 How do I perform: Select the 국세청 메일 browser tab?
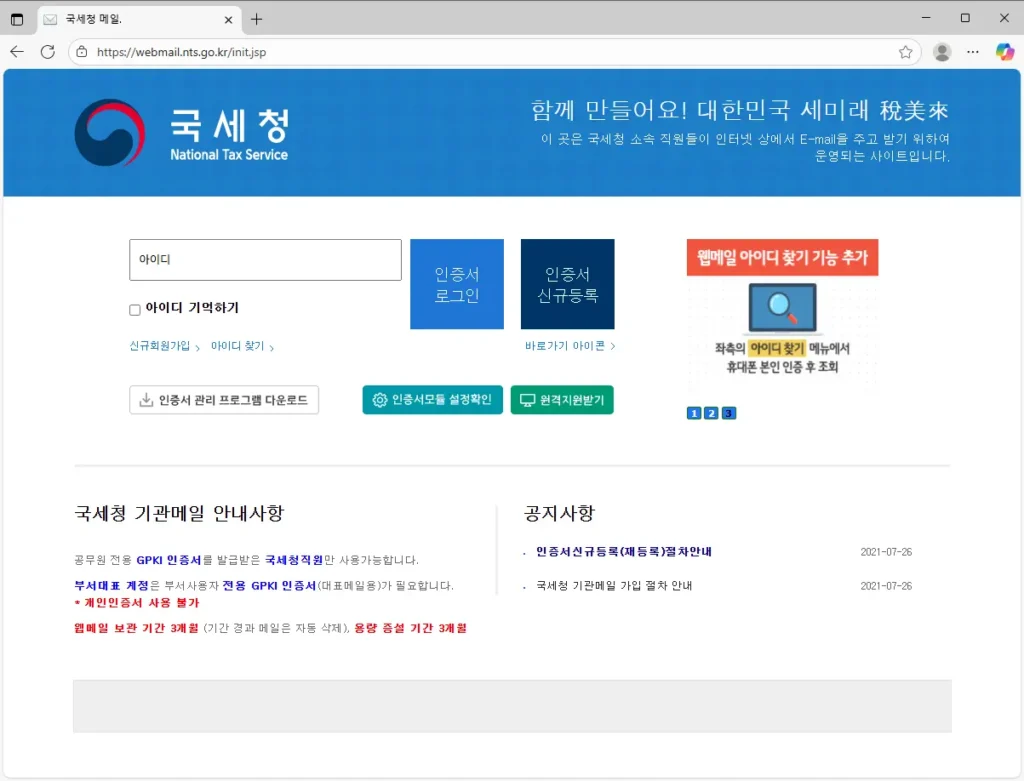130,17
